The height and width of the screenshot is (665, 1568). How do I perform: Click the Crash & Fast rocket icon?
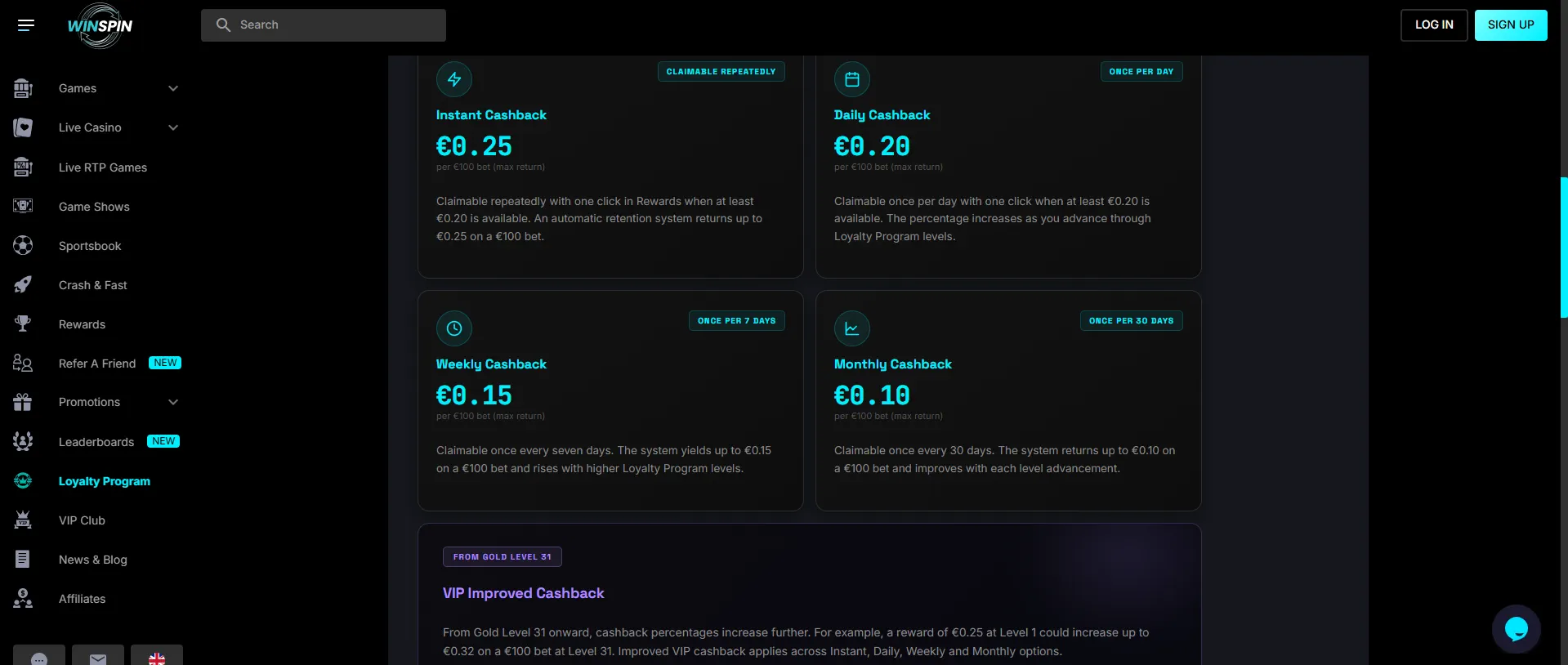click(23, 285)
